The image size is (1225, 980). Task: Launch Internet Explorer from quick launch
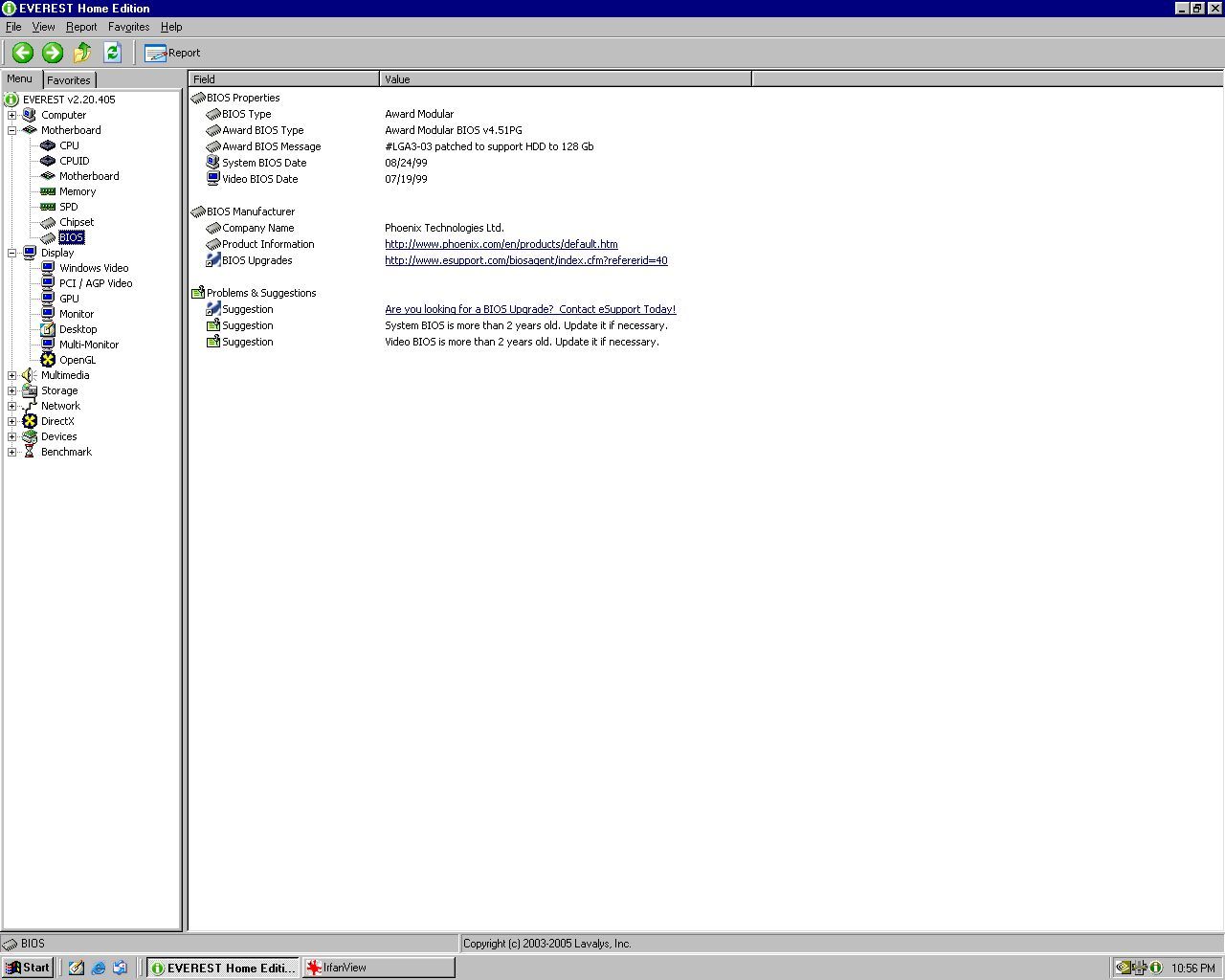coord(99,968)
